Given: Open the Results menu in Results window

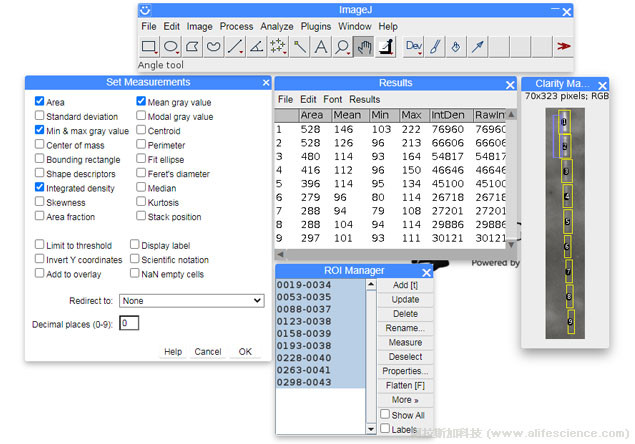Looking at the screenshot, I should tap(364, 100).
